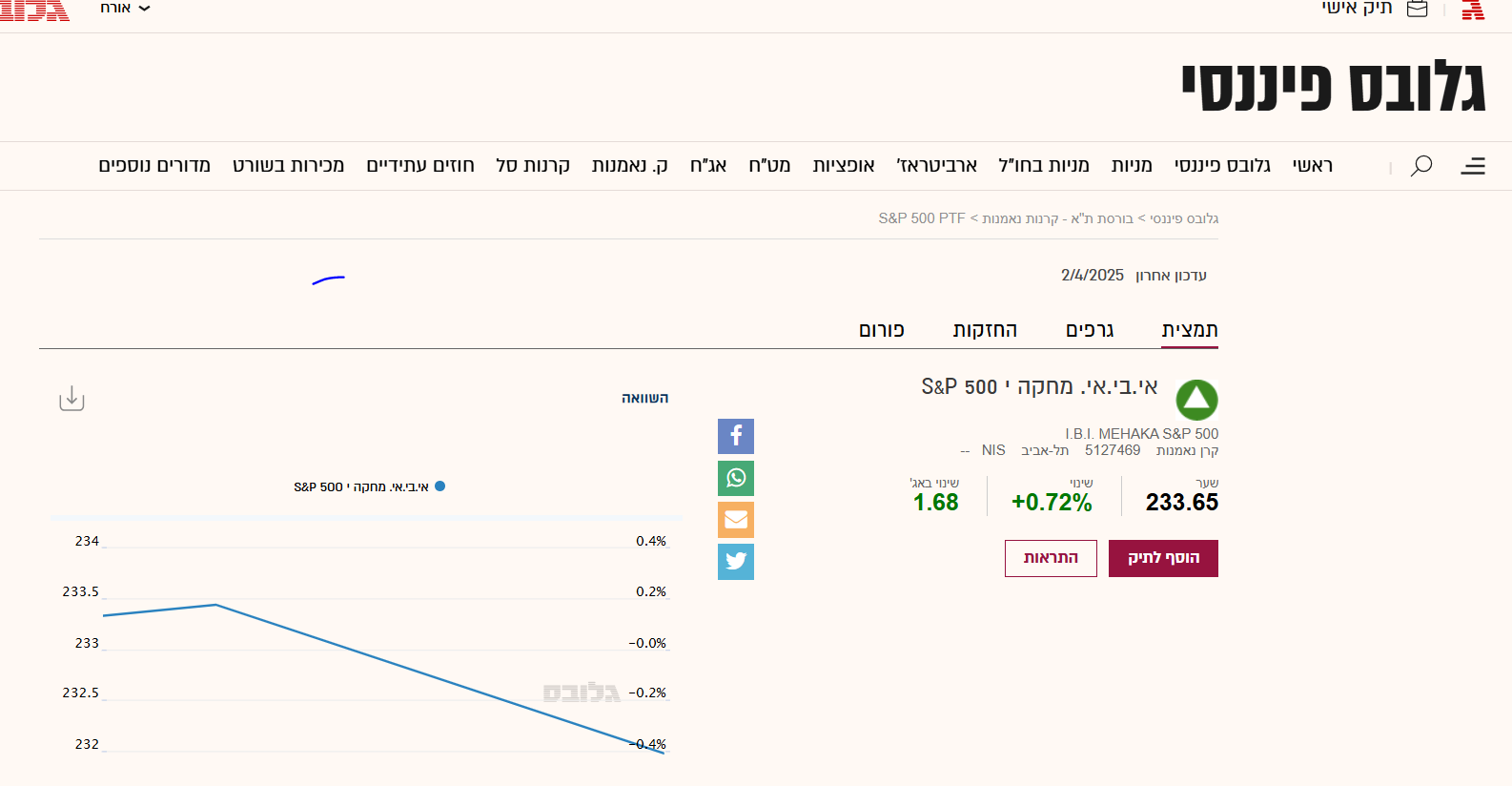1512x786 pixels.
Task: Share via WhatsApp icon
Action: 736,478
